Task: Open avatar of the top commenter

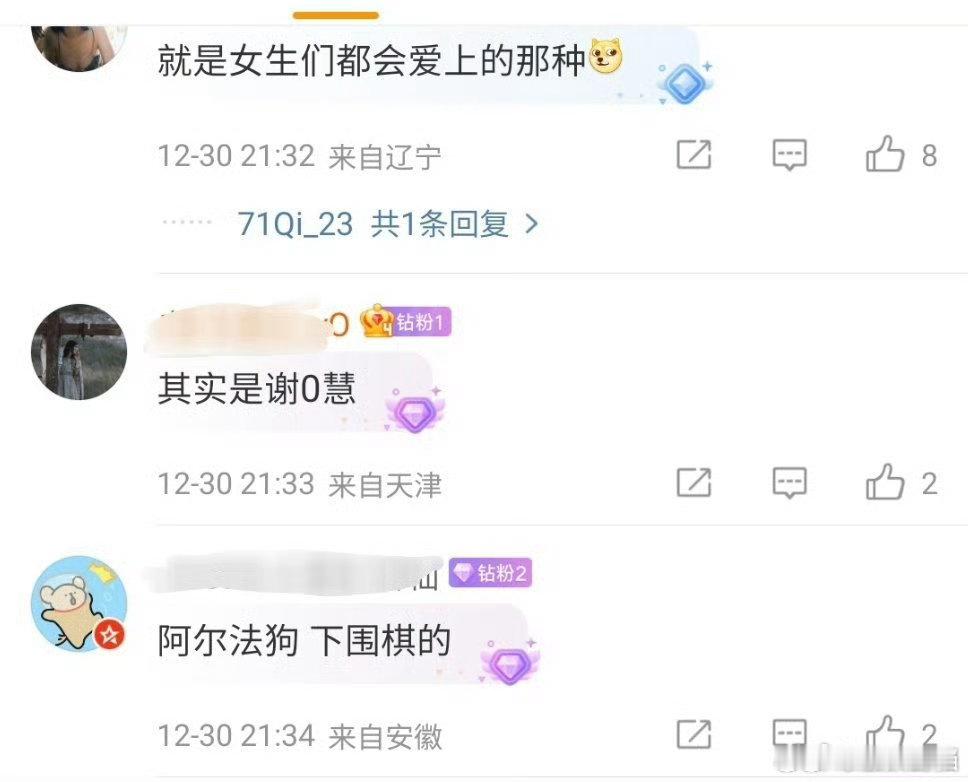Action: tap(79, 48)
